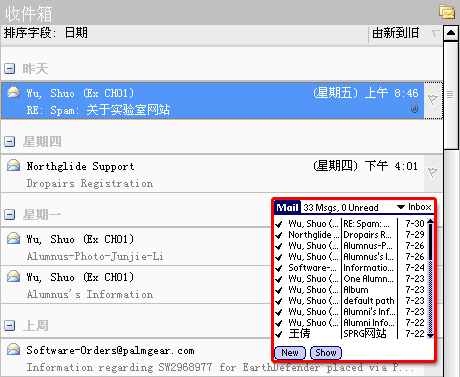
Task: Toggle checkmark beside 王侍 SPRG网站 message
Action: coord(279,334)
